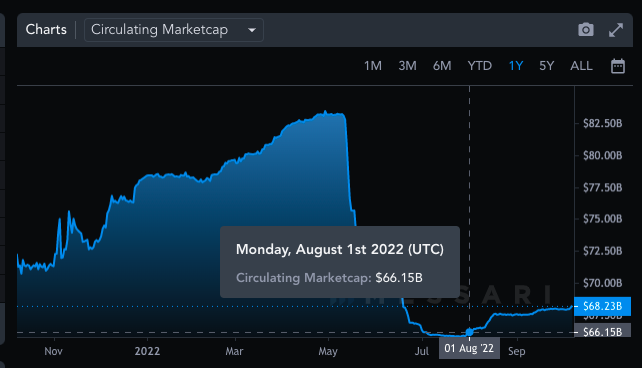Open the calendar date range picker
This screenshot has height=368, width=642.
[617, 66]
